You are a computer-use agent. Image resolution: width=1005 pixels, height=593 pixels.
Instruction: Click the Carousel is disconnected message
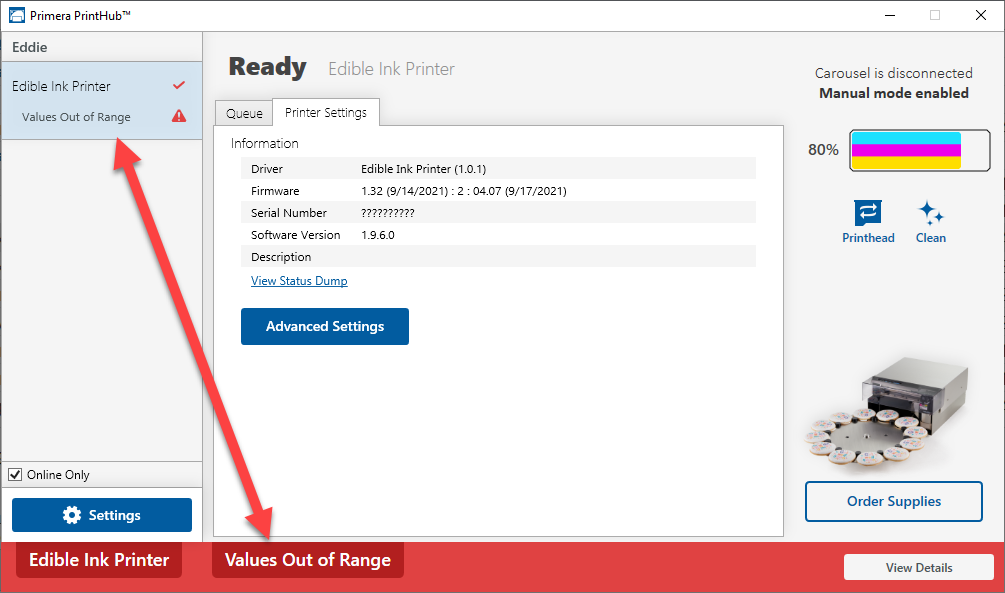coord(893,73)
